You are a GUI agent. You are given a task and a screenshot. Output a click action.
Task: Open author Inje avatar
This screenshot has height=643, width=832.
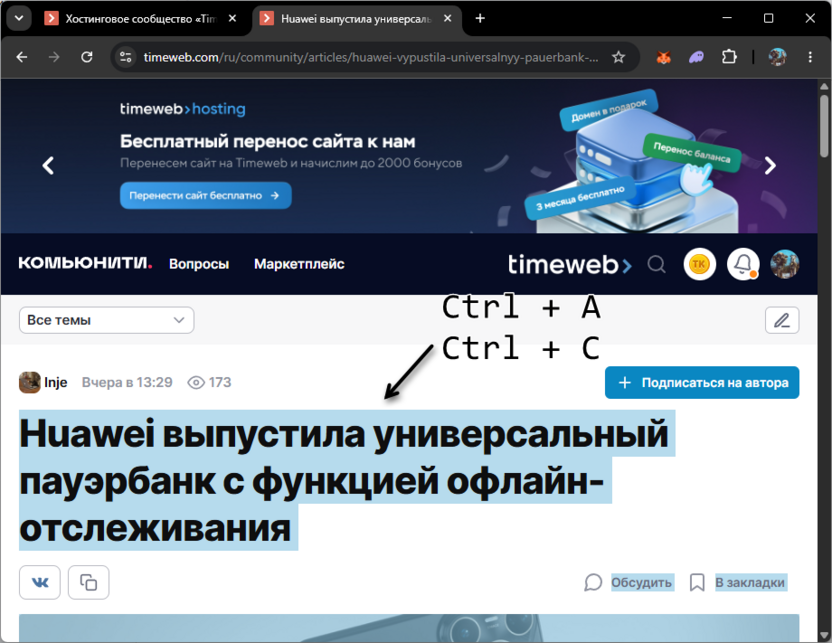[29, 382]
